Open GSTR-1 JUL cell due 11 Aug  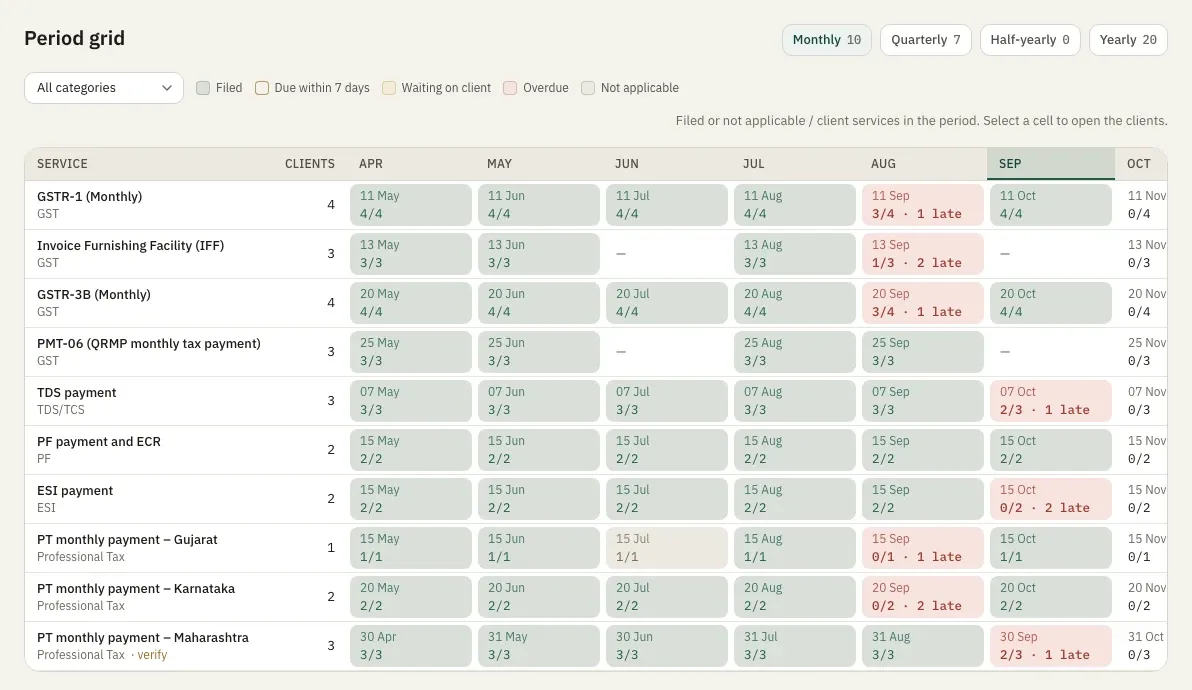tap(794, 205)
